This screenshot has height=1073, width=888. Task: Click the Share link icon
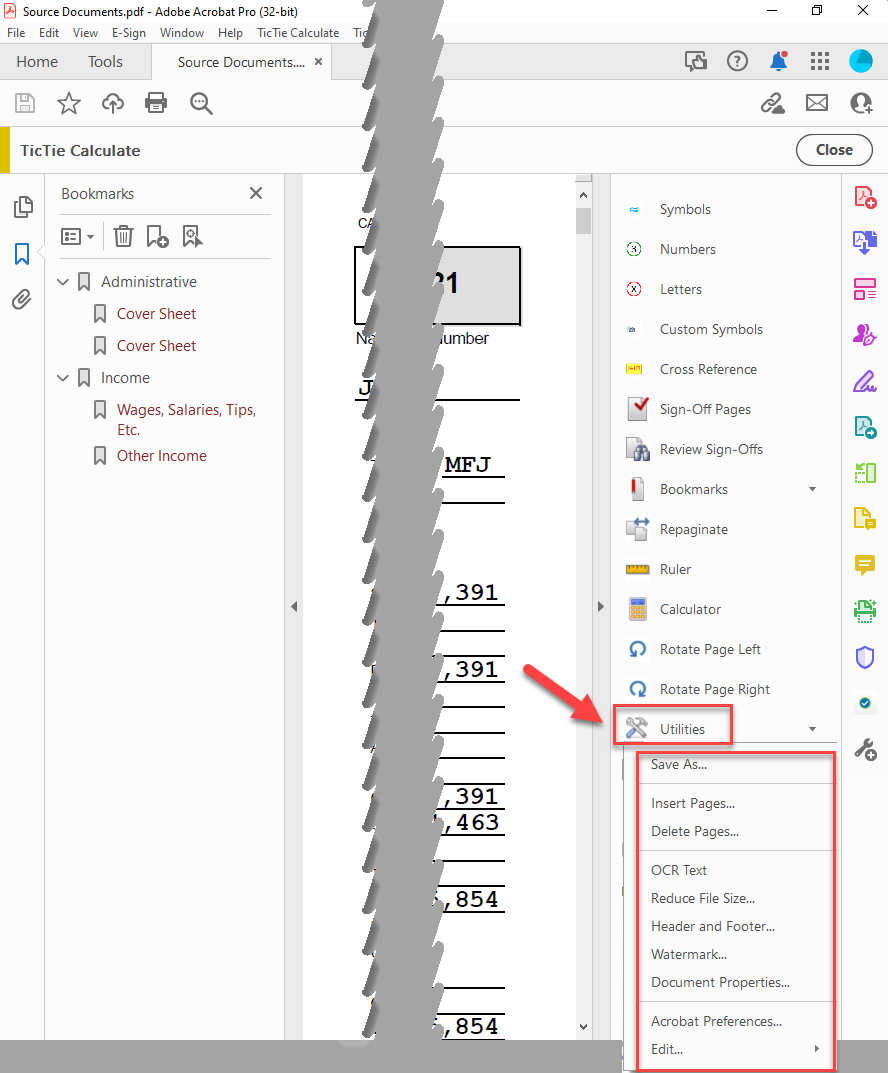click(772, 103)
